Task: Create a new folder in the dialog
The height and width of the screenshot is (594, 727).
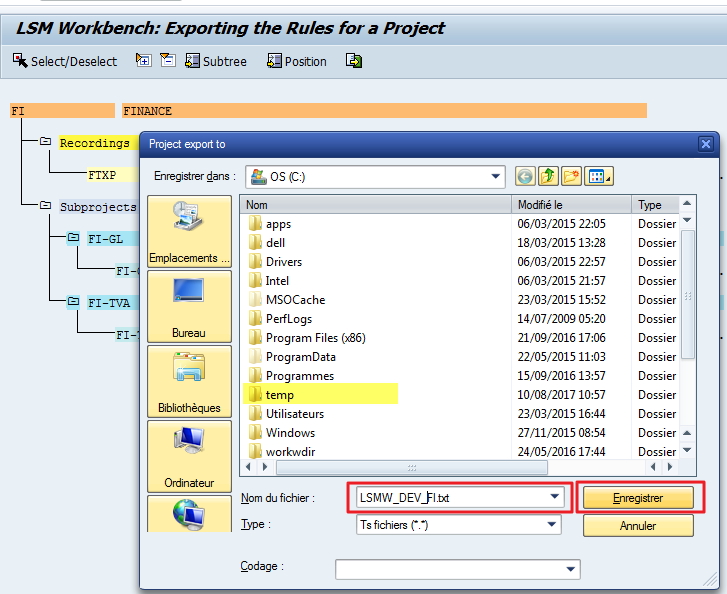Action: coord(572,177)
